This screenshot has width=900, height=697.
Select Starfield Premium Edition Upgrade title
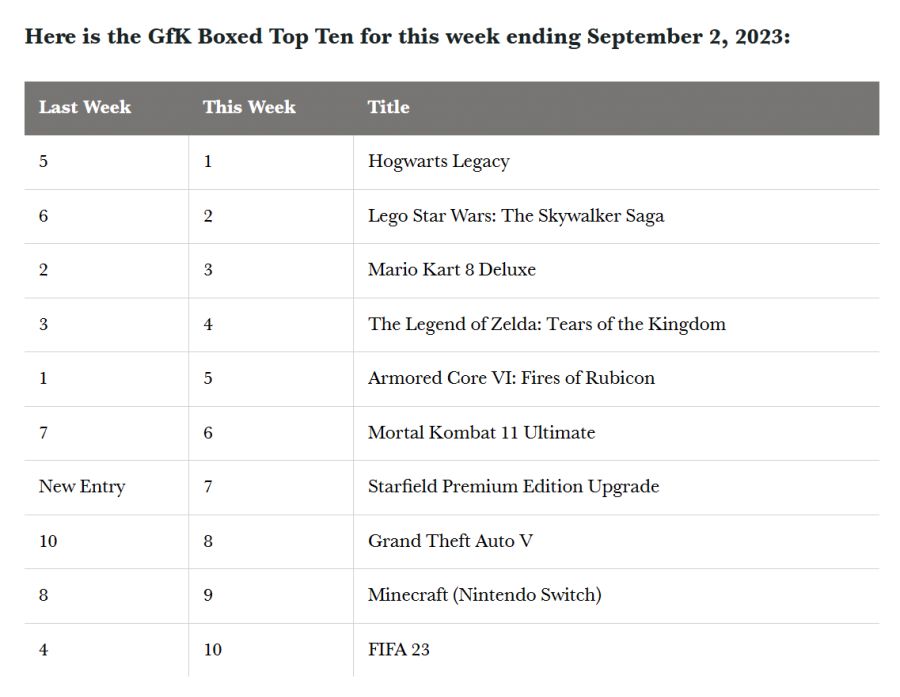coord(513,487)
